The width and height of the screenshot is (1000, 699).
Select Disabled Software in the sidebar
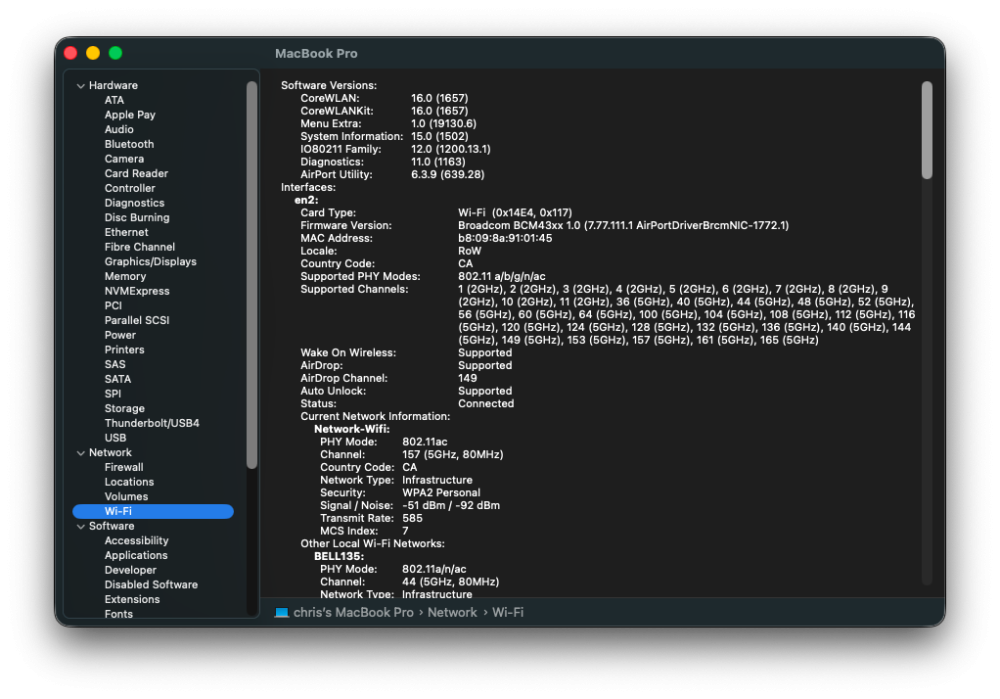pyautogui.click(x=151, y=585)
